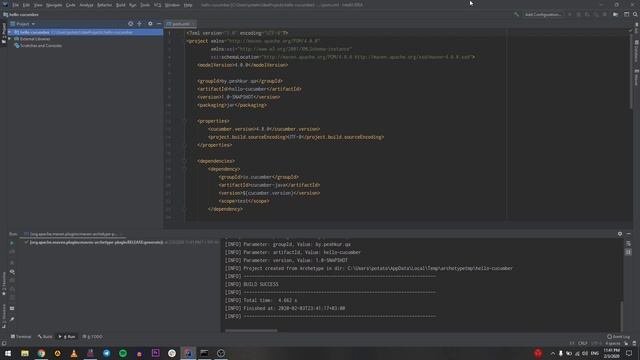Select the pom.xml editor tab
Screen dimensions: 640x360
(x=180, y=24)
